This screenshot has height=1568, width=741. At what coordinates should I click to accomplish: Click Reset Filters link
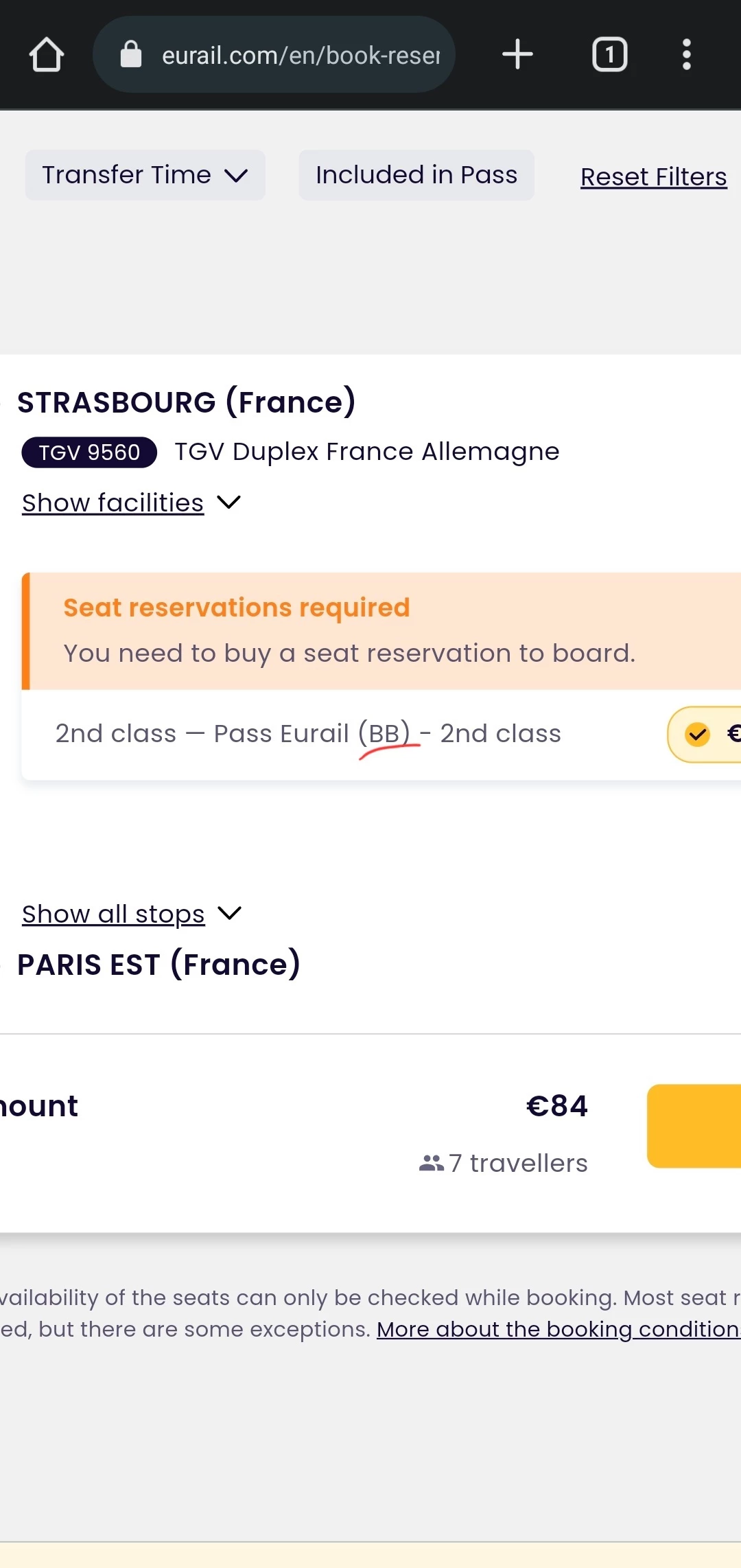[653, 176]
